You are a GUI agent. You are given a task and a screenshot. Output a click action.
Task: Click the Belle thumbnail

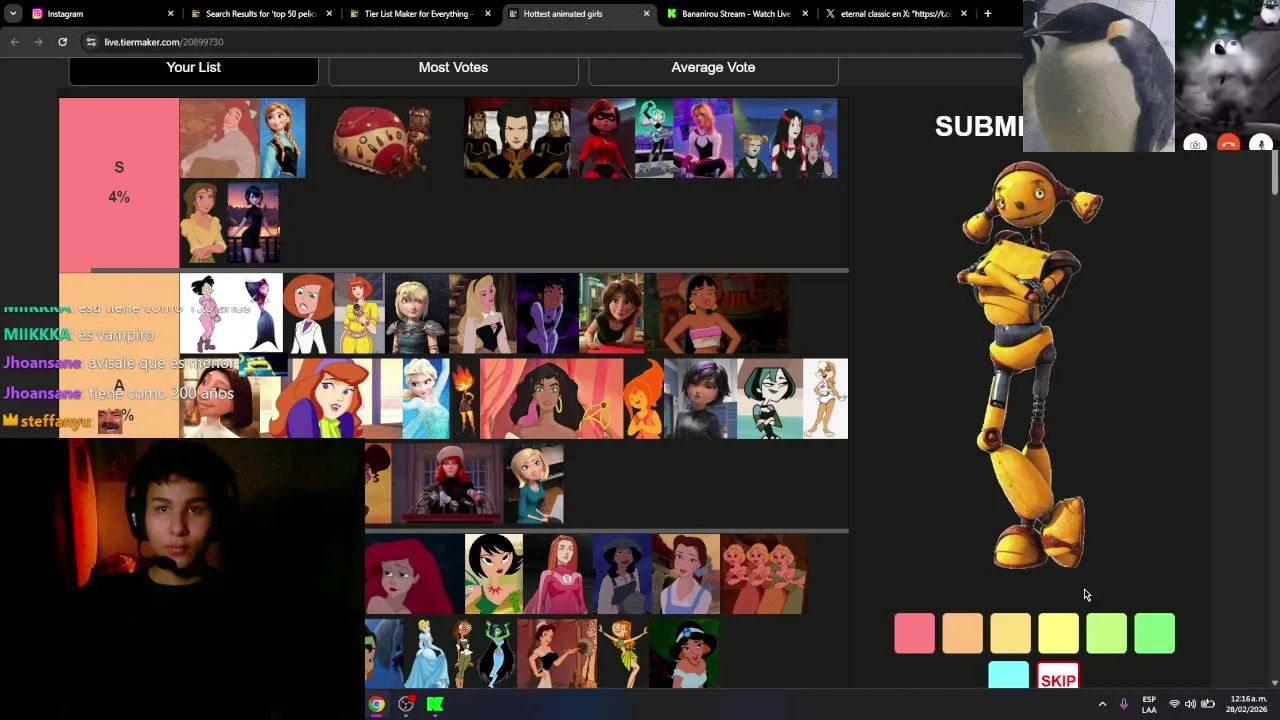click(686, 574)
